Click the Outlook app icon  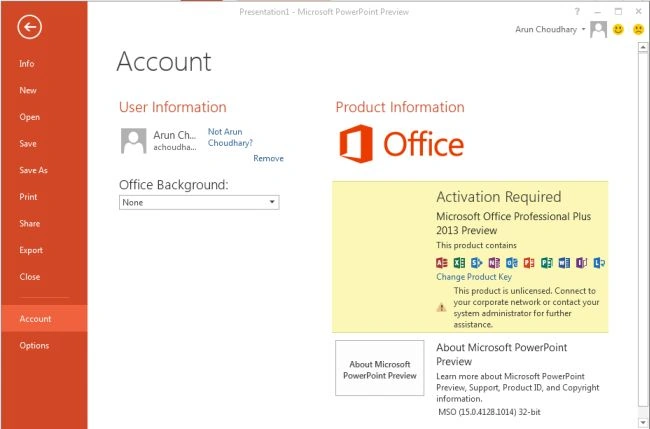[512, 263]
